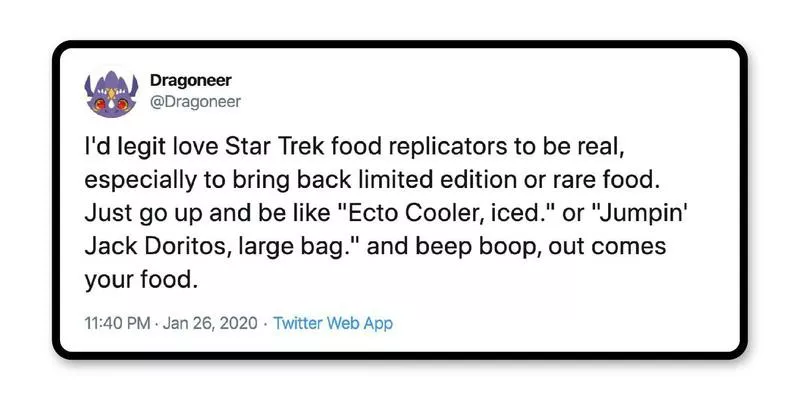Open the Twitter Web App source link
The height and width of the screenshot is (400, 800).
(x=333, y=323)
